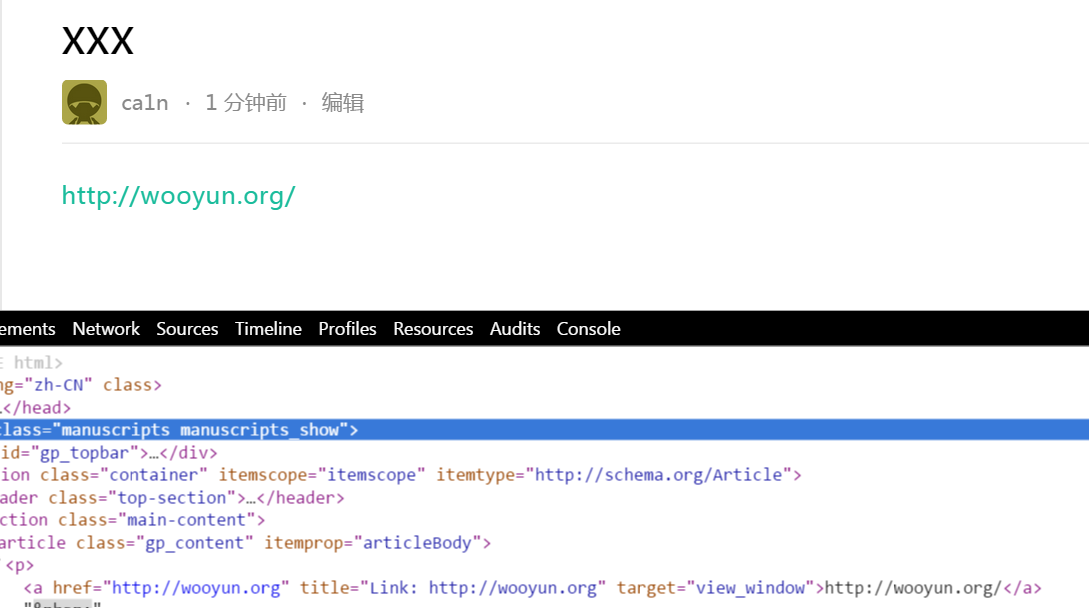Click the 编辑 edit link
The image size is (1089, 608).
[342, 103]
